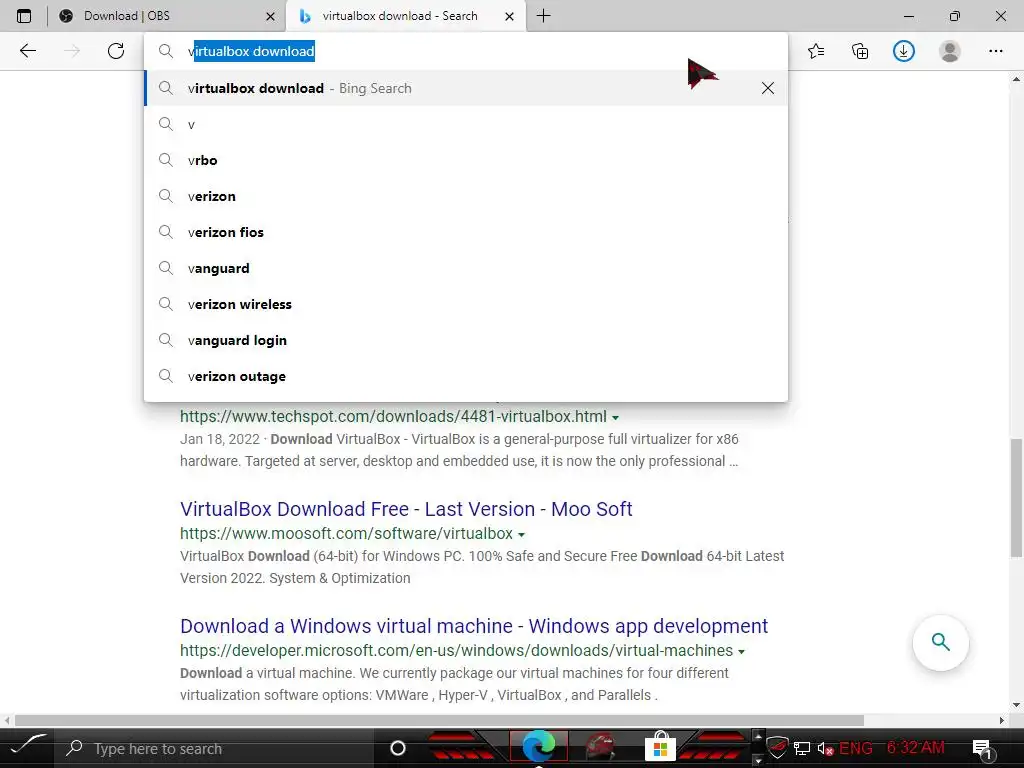This screenshot has width=1024, height=768.
Task: Open the profile avatar menu
Action: pos(950,51)
